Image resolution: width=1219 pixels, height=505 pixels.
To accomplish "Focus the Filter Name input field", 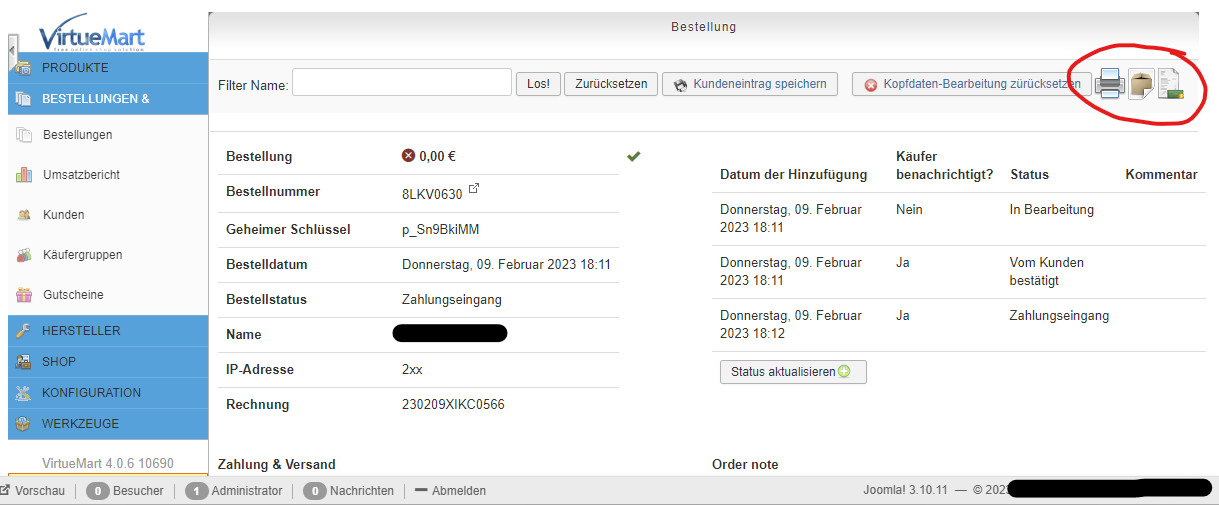I will pyautogui.click(x=402, y=83).
